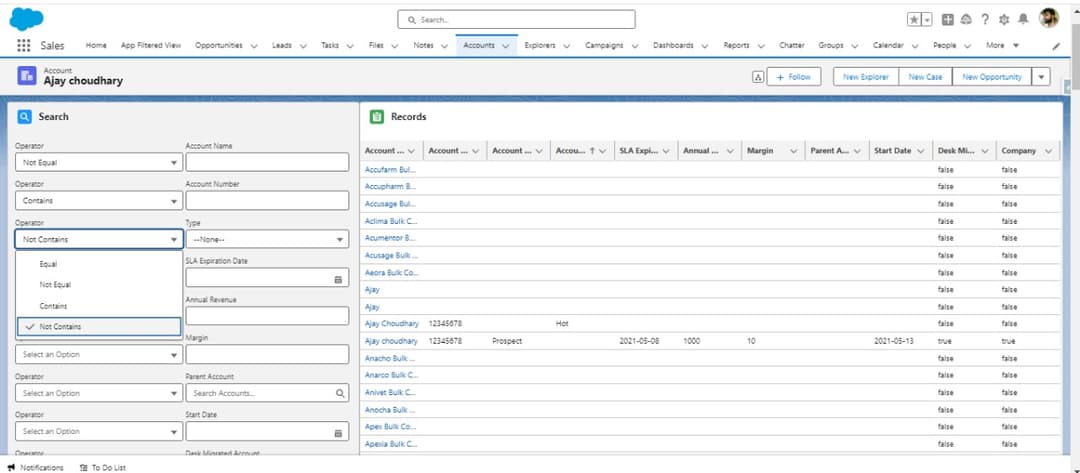Trailhead astro icon in header
Image resolution: width=1080 pixels, height=473 pixels.
966,20
